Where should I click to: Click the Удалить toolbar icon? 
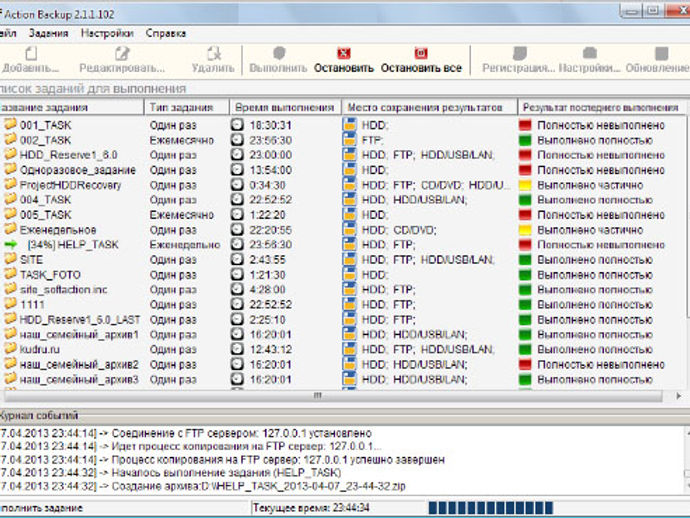[x=214, y=54]
